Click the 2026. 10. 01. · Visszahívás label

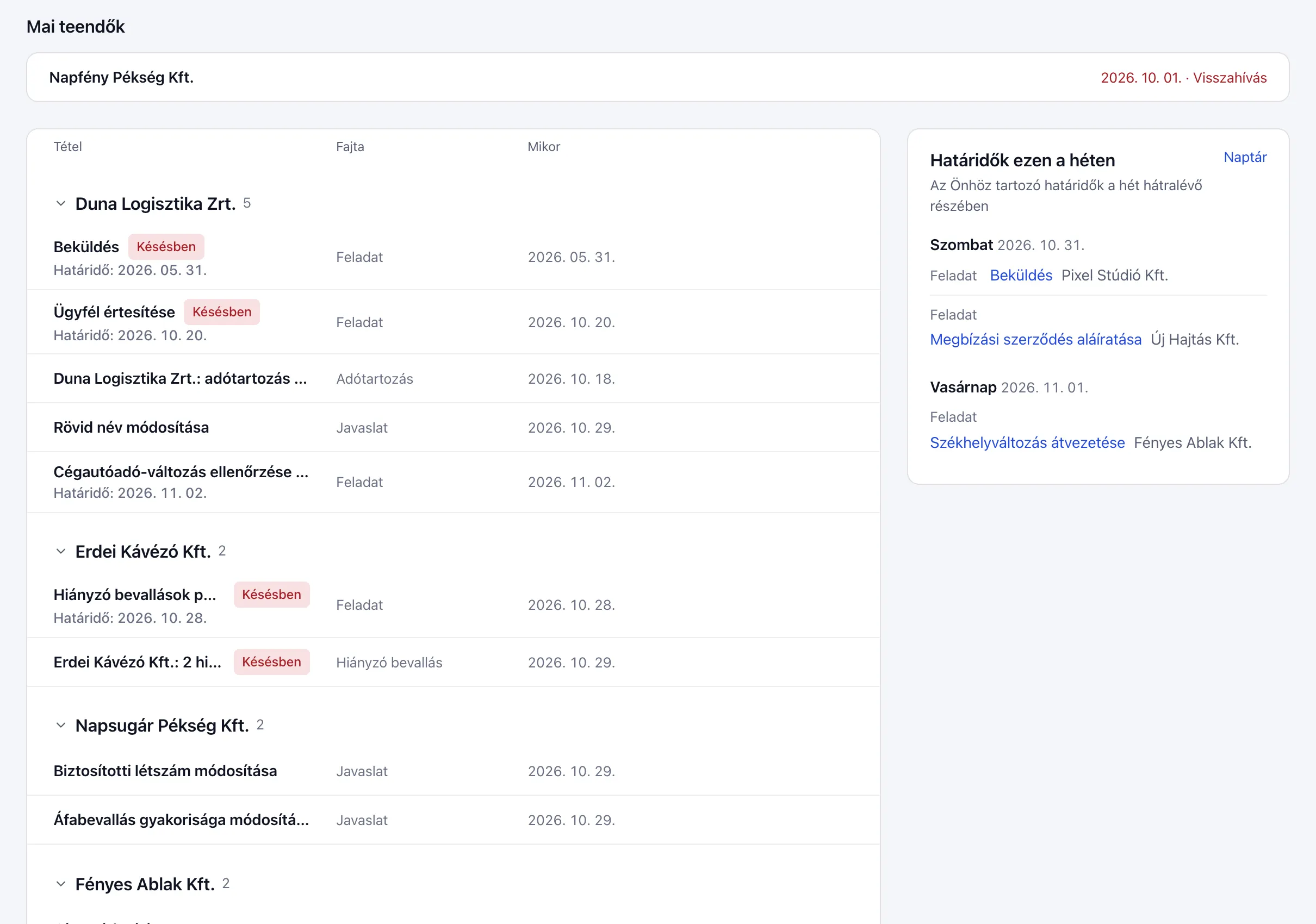coord(1184,78)
